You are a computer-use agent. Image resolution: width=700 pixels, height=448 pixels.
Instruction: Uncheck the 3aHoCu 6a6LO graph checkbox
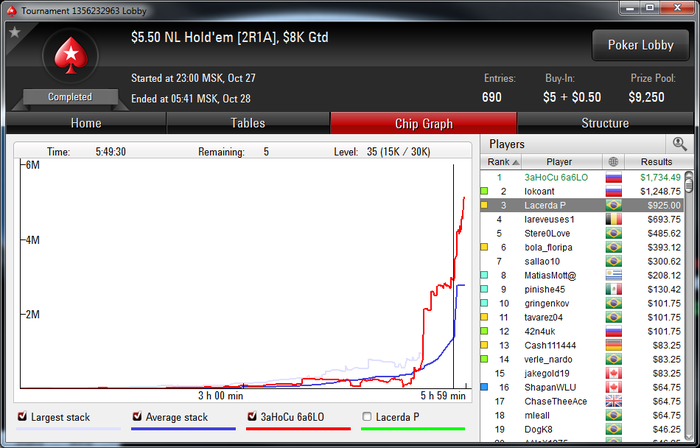252,417
